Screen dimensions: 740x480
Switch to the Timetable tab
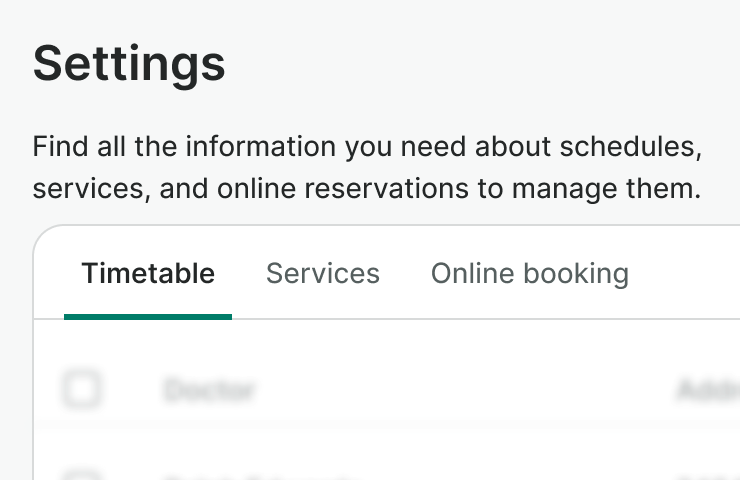[148, 274]
